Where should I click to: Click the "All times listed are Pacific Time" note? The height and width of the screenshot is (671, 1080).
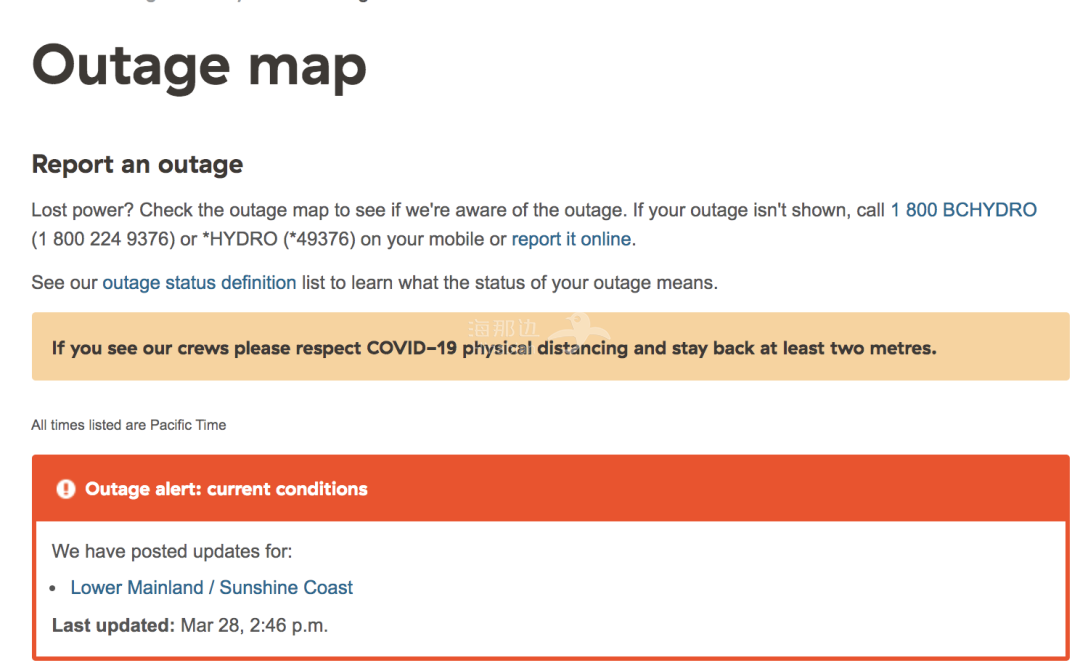point(129,425)
